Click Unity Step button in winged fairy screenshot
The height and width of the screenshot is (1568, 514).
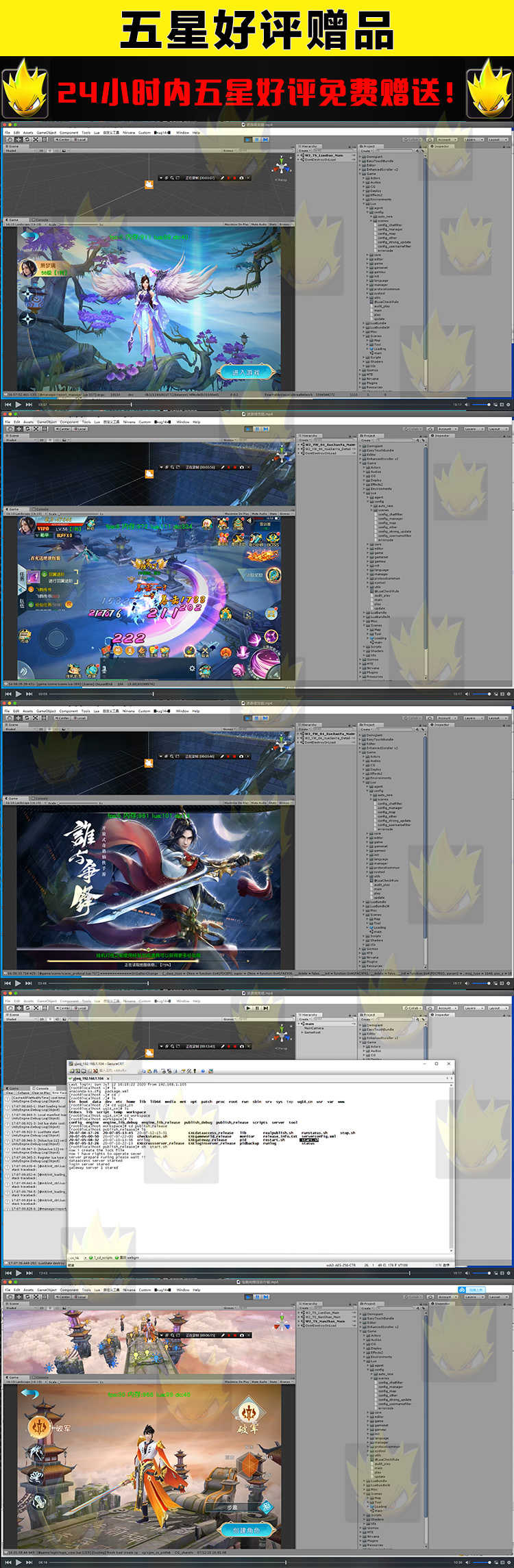click(265, 140)
